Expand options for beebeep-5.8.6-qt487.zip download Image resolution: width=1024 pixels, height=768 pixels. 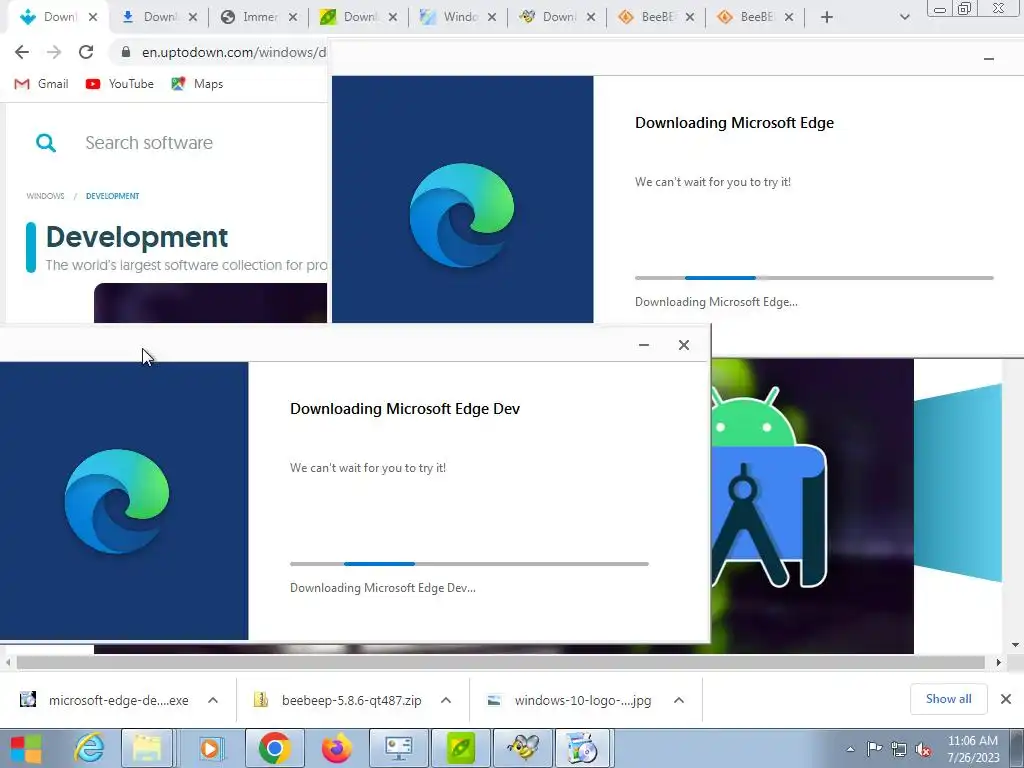(446, 700)
